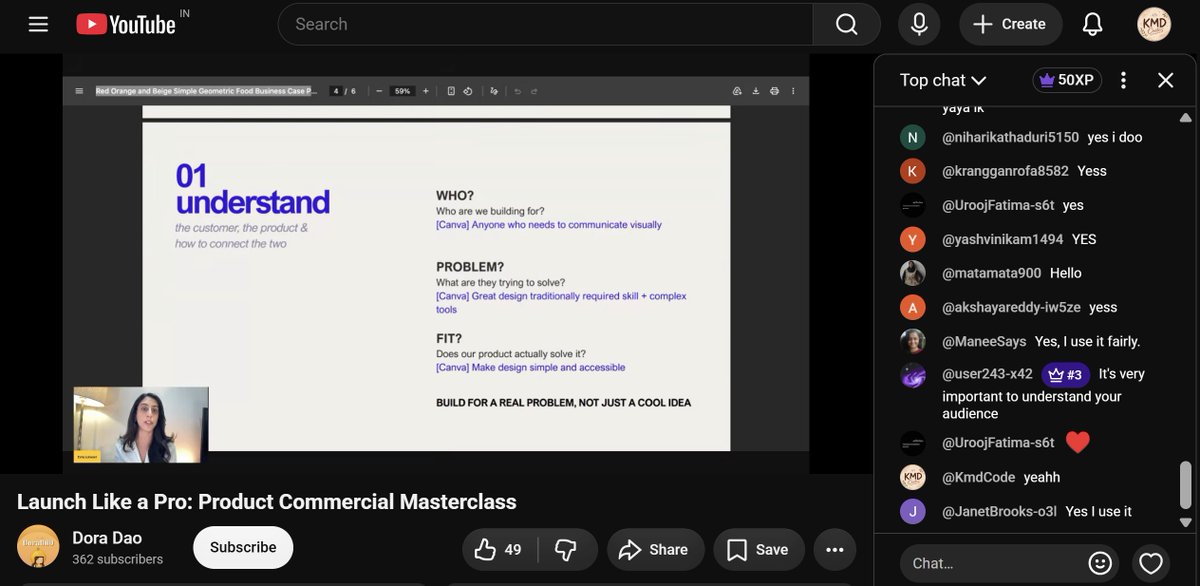Click the @ManeeSays profile picture
This screenshot has width=1200, height=586.
(x=912, y=341)
